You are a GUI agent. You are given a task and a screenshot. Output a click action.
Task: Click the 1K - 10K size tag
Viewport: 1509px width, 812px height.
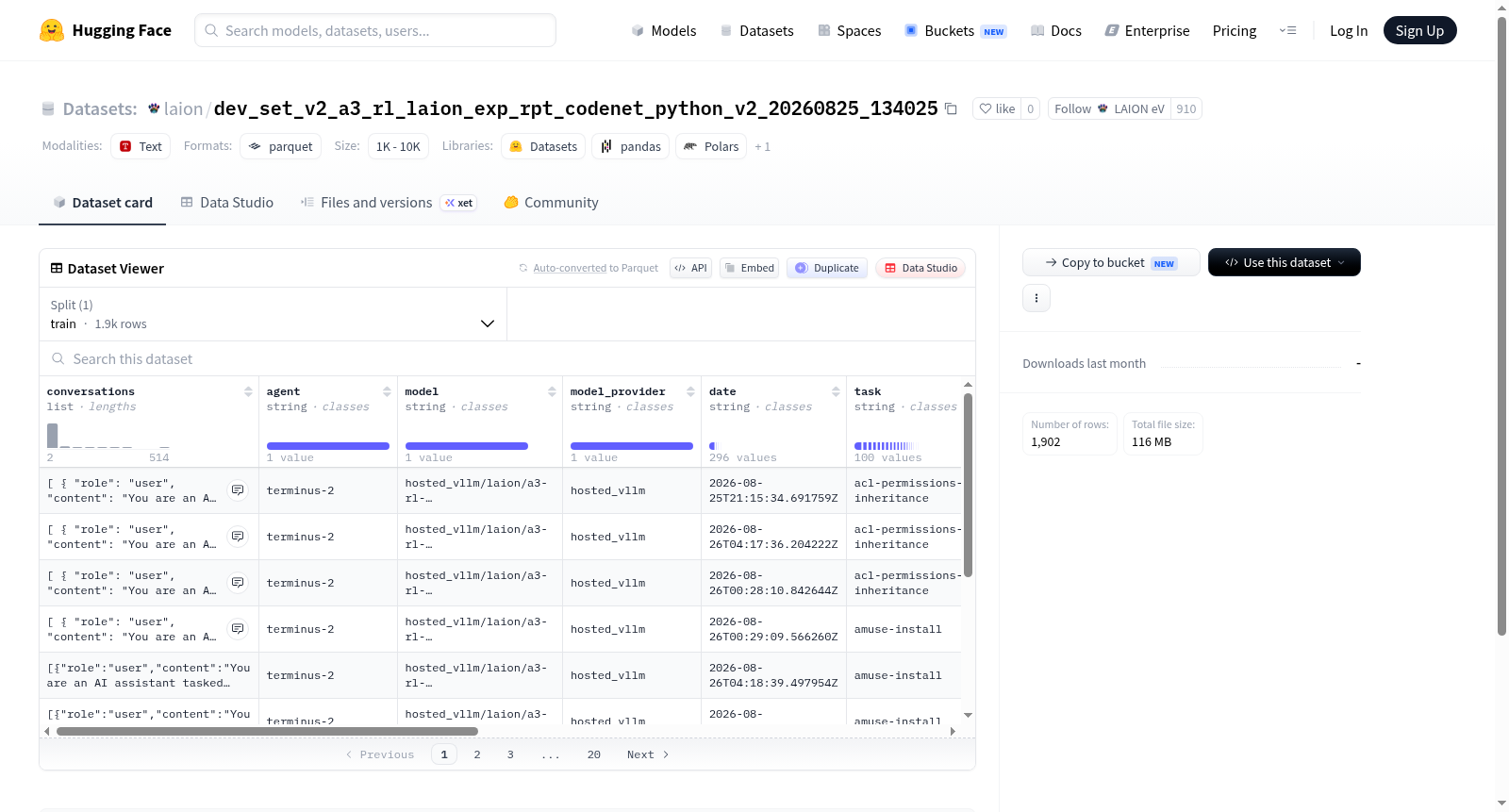pyautogui.click(x=398, y=146)
